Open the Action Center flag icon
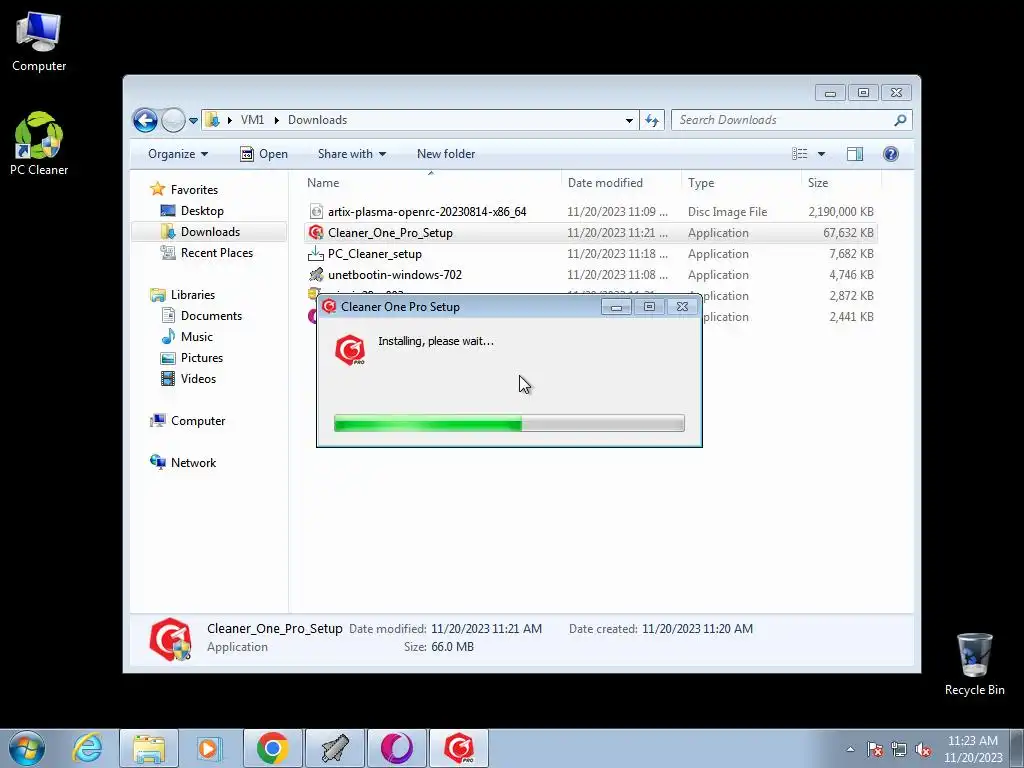The height and width of the screenshot is (768, 1024). coord(875,749)
